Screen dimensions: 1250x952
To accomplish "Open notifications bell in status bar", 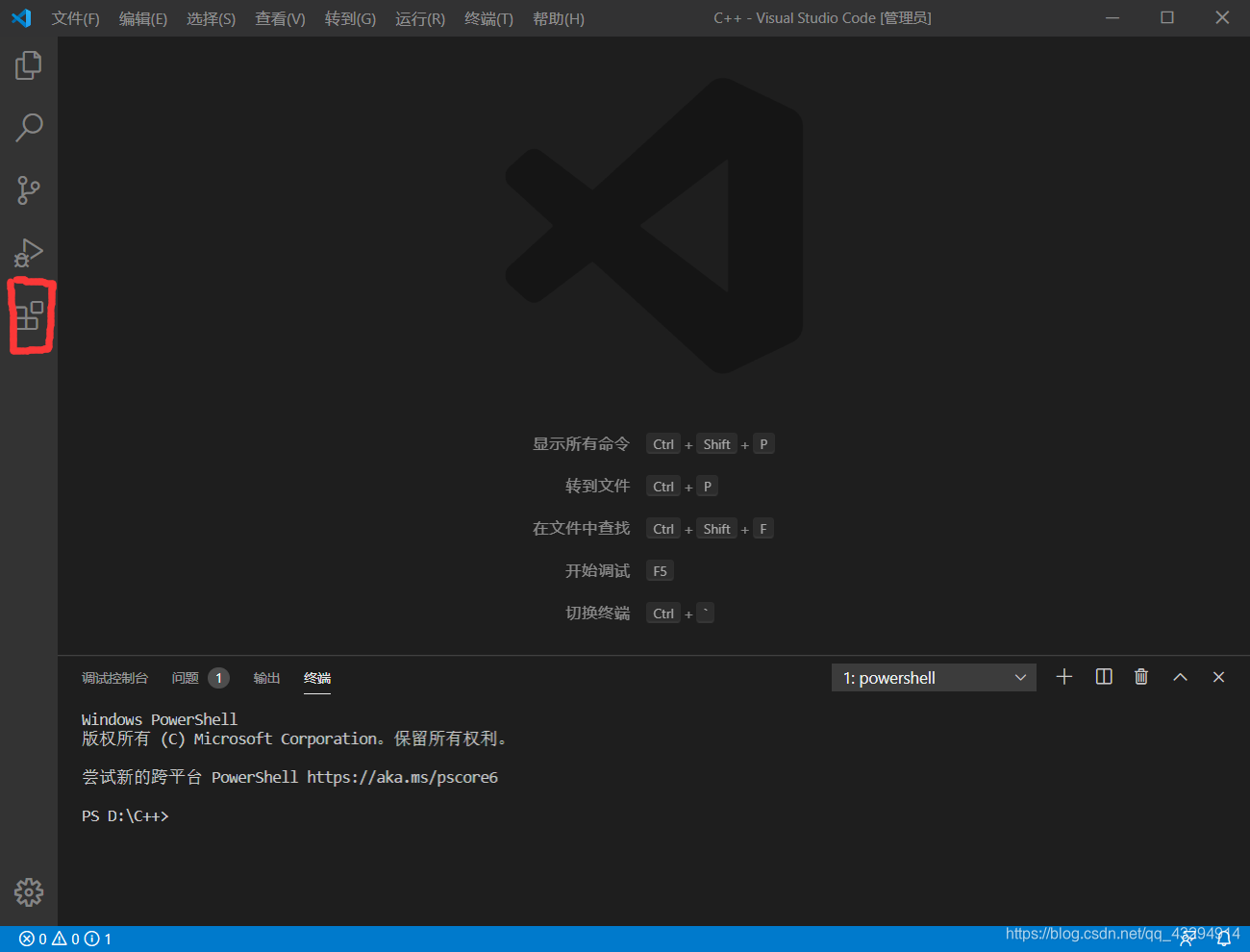I will click(1224, 939).
